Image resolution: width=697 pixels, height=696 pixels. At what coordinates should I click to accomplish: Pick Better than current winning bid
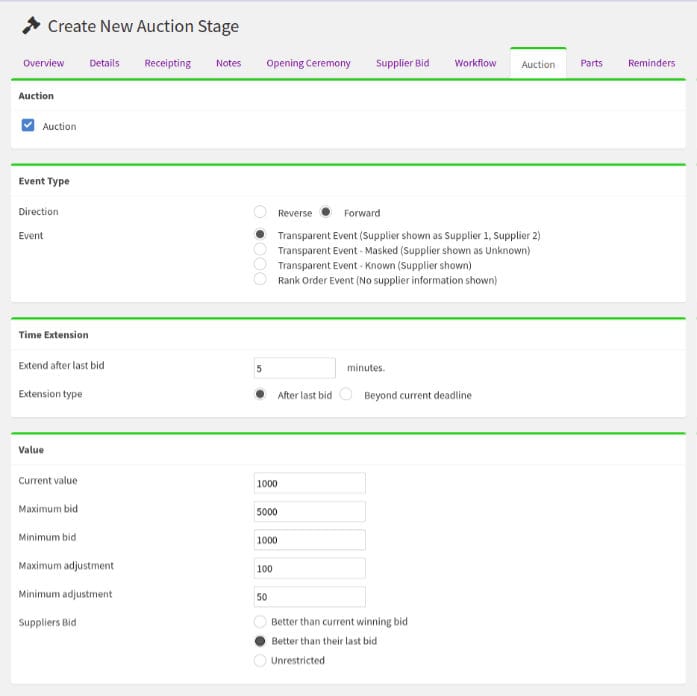260,621
